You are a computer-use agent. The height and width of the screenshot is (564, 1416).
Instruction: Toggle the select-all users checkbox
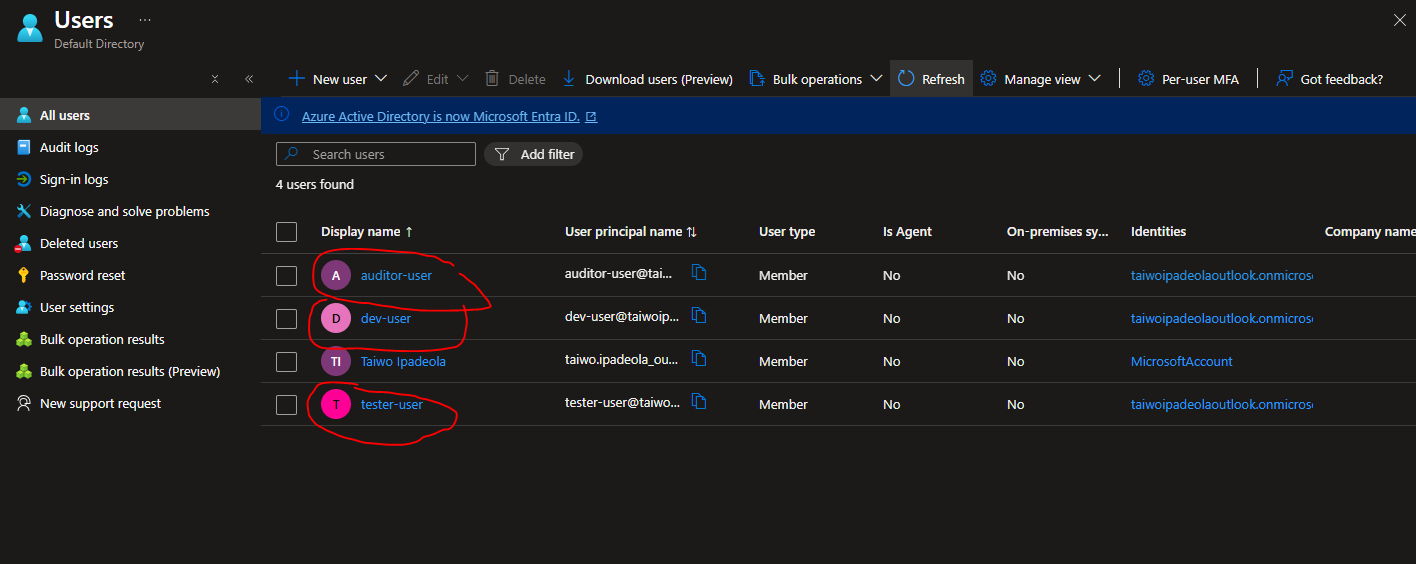point(287,232)
